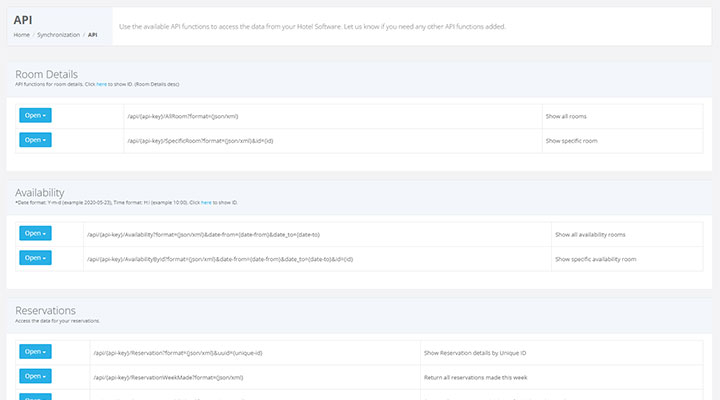The width and height of the screenshot is (720, 400).
Task: Go to Home breadcrumb
Action: tap(22, 35)
